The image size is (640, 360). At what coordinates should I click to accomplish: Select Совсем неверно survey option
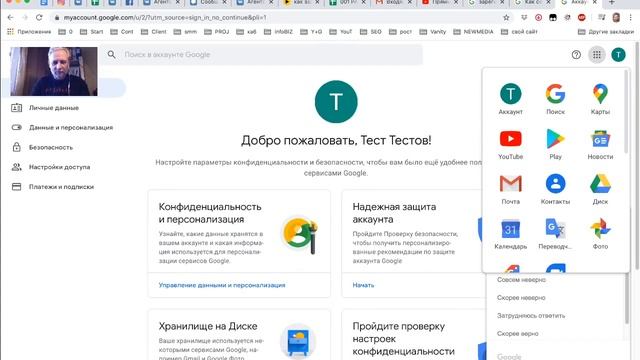click(521, 280)
